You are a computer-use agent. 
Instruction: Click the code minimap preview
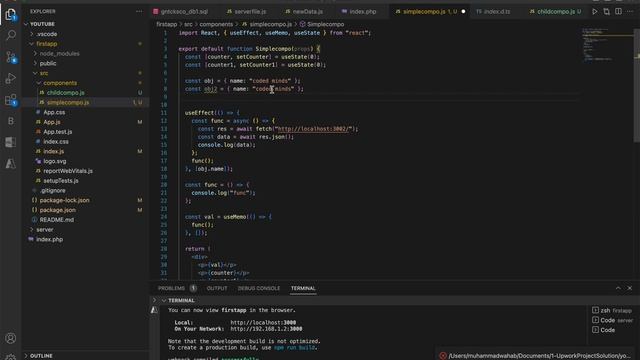coord(606,45)
